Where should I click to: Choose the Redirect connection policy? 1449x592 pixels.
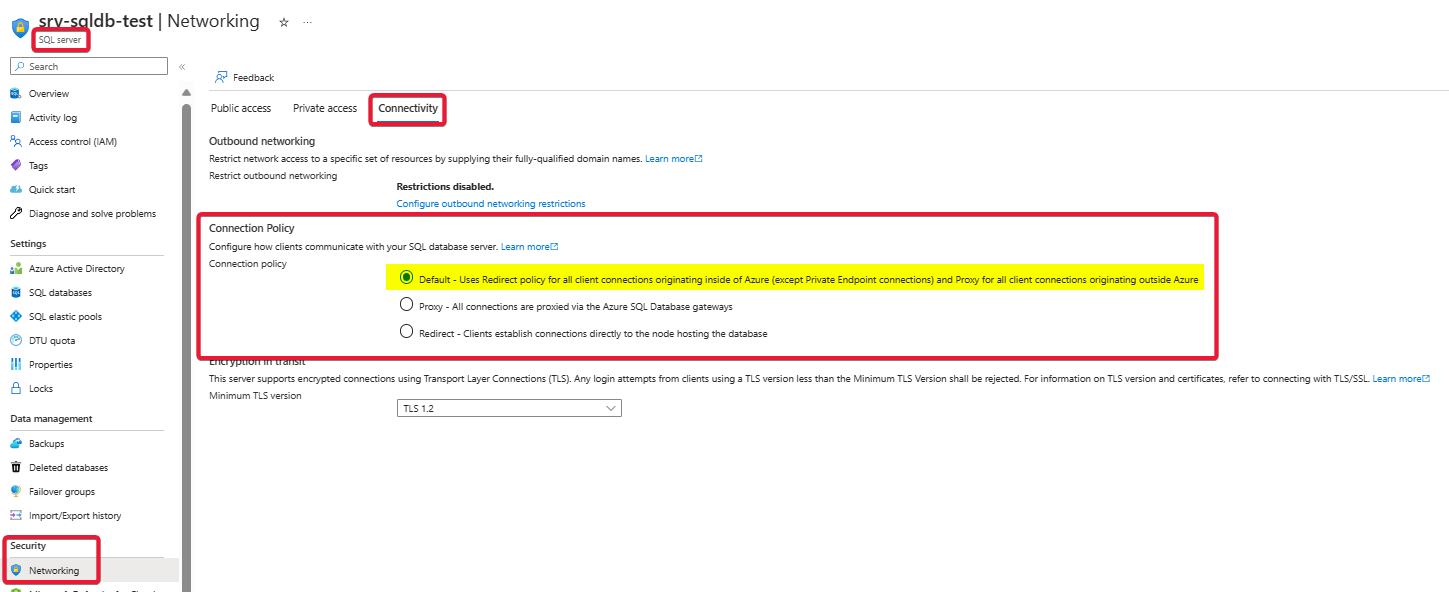(x=406, y=331)
